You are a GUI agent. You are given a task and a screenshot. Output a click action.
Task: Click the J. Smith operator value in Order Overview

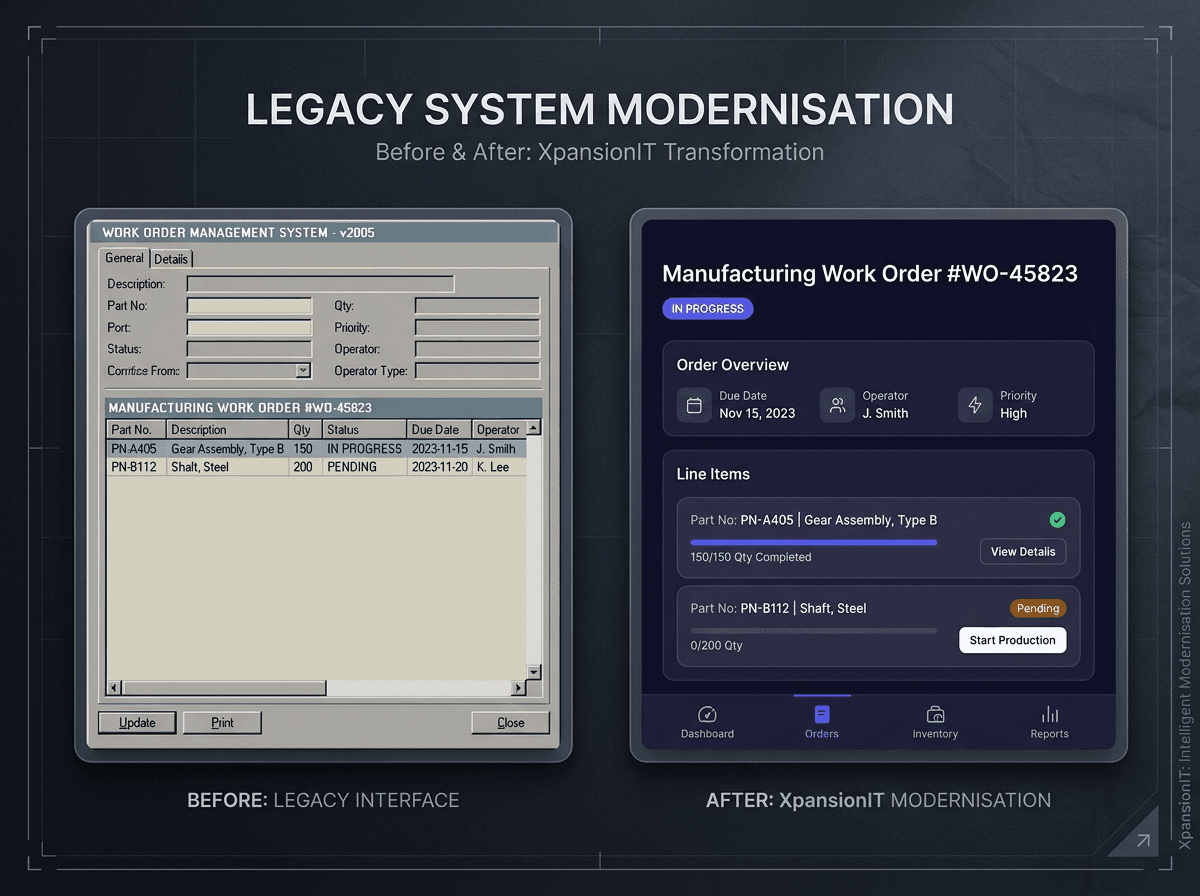[x=885, y=413]
